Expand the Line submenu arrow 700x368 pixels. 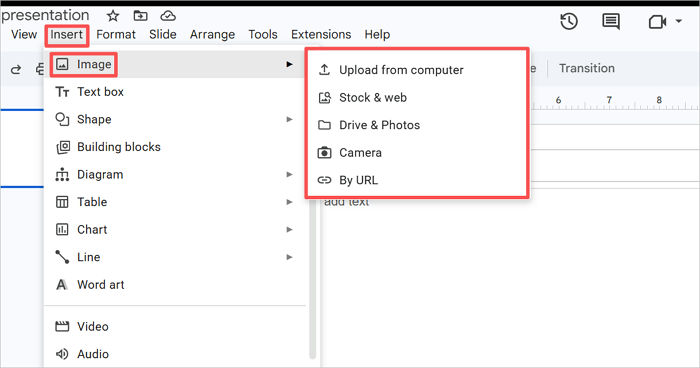289,257
